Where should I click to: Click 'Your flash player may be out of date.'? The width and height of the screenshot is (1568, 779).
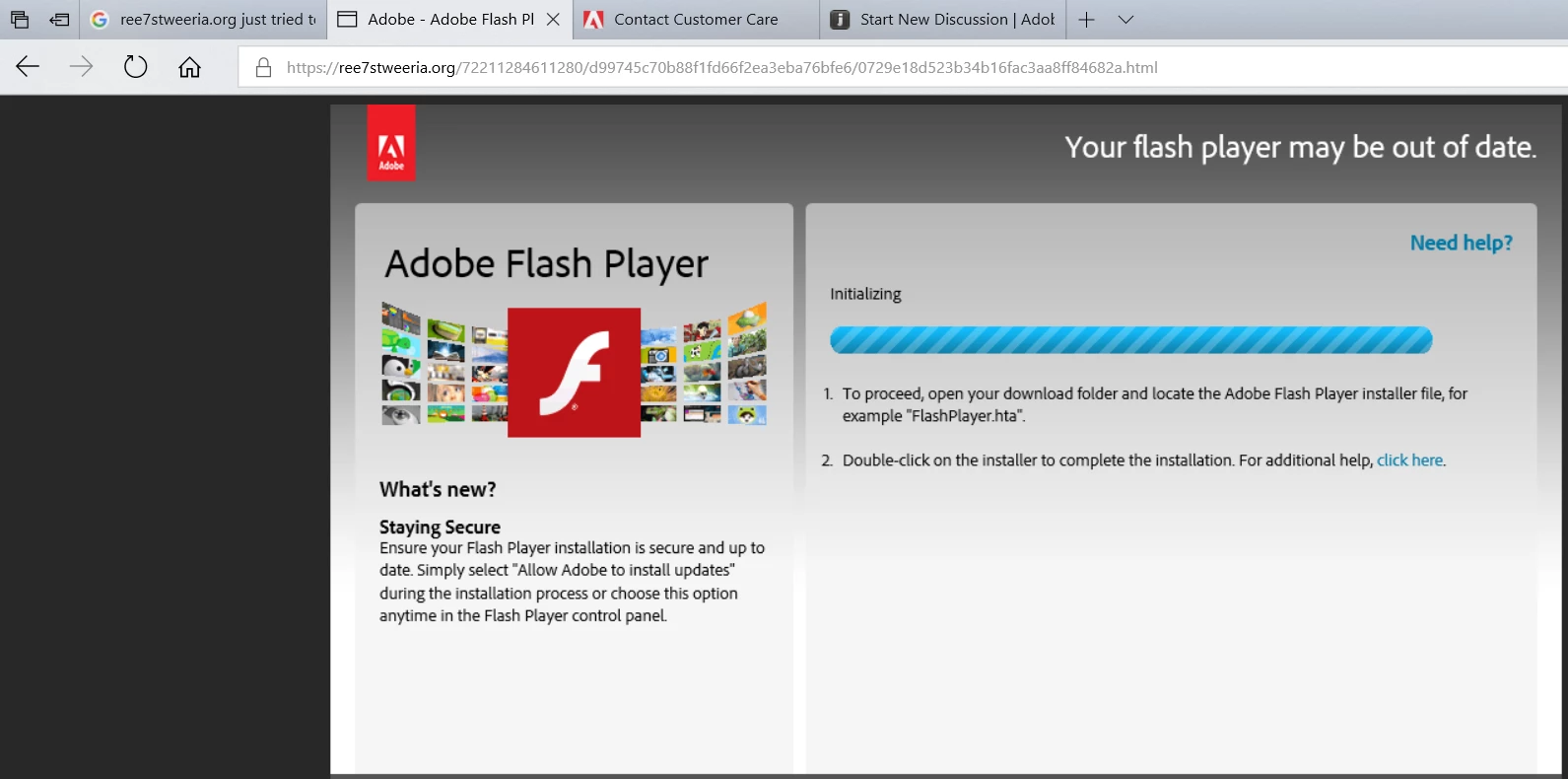(1300, 147)
